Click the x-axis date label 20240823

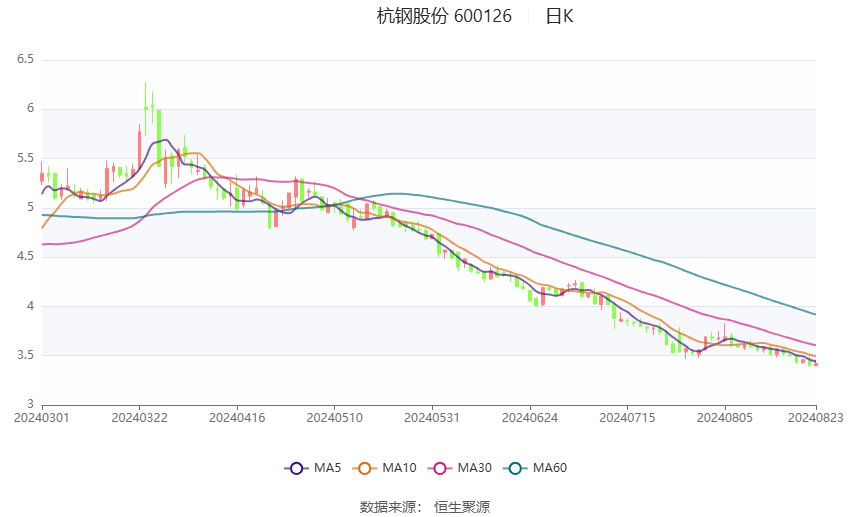point(815,418)
